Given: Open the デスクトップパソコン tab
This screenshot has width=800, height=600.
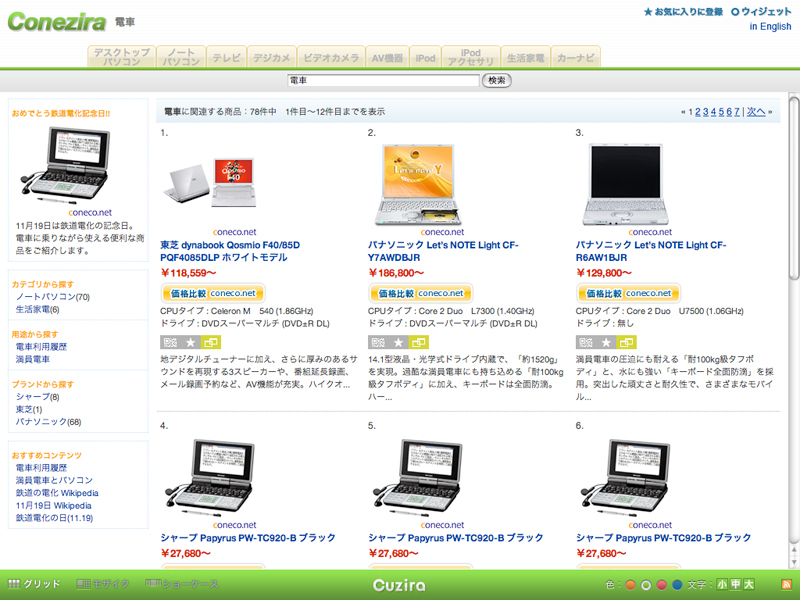Looking at the screenshot, I should tap(121, 57).
